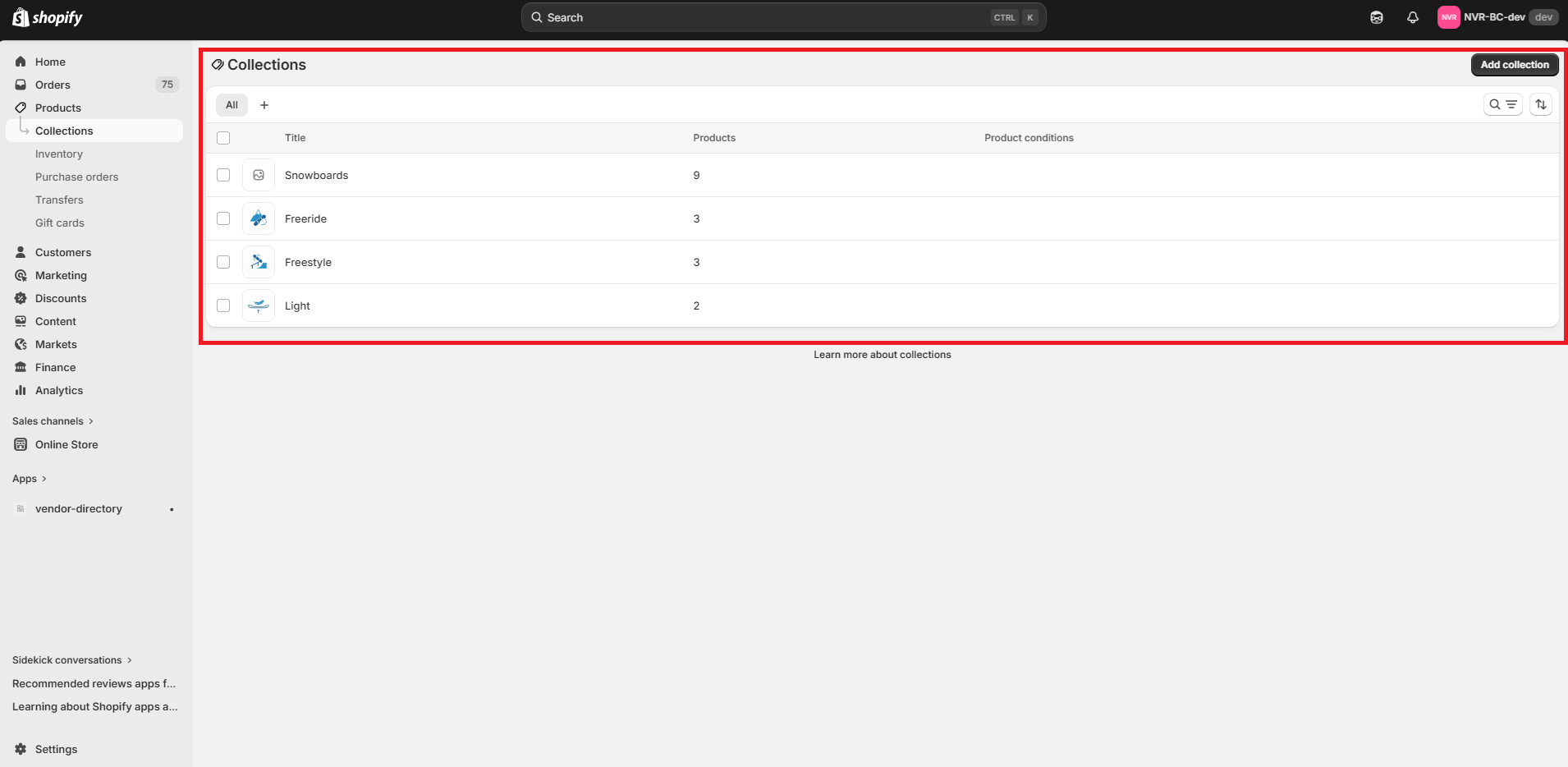1568x767 pixels.
Task: Open Inventory in the sidebar
Action: click(59, 154)
